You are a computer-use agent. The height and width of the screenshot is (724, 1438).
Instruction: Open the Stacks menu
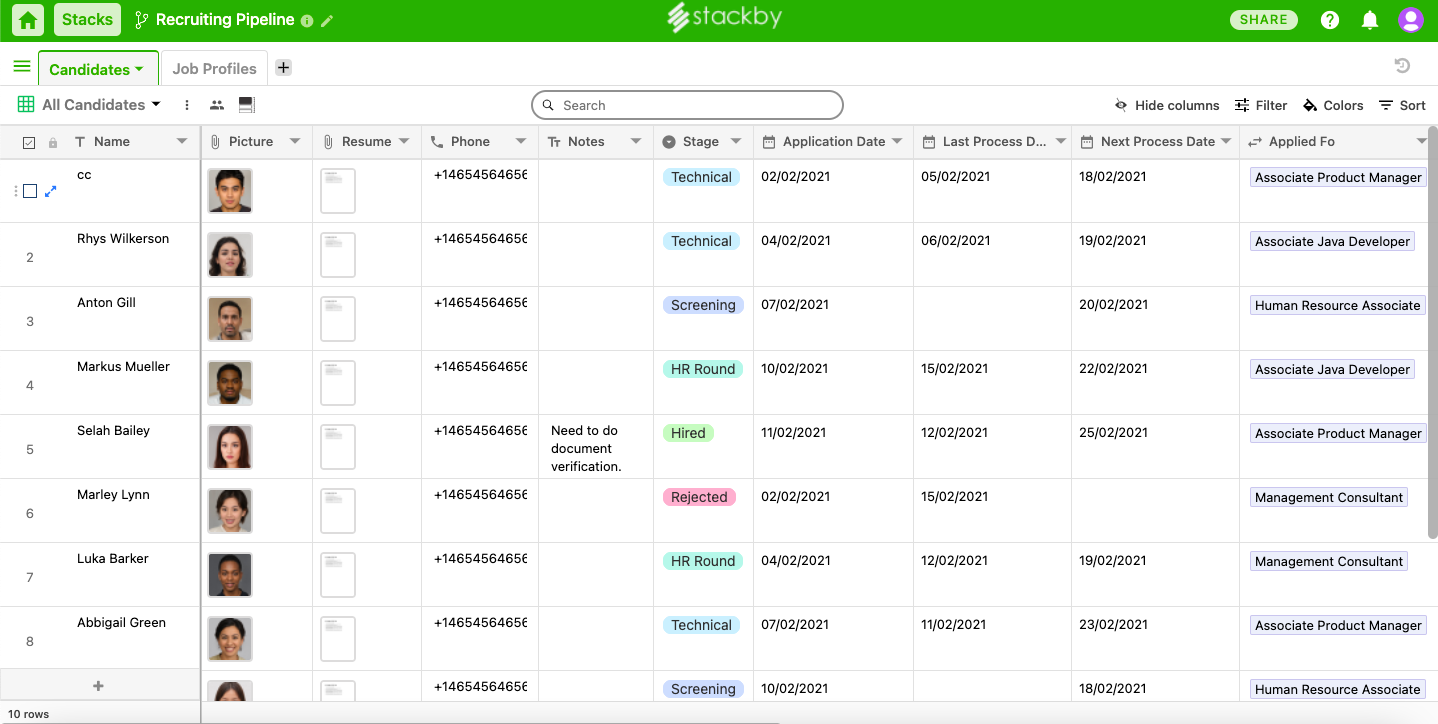[87, 20]
